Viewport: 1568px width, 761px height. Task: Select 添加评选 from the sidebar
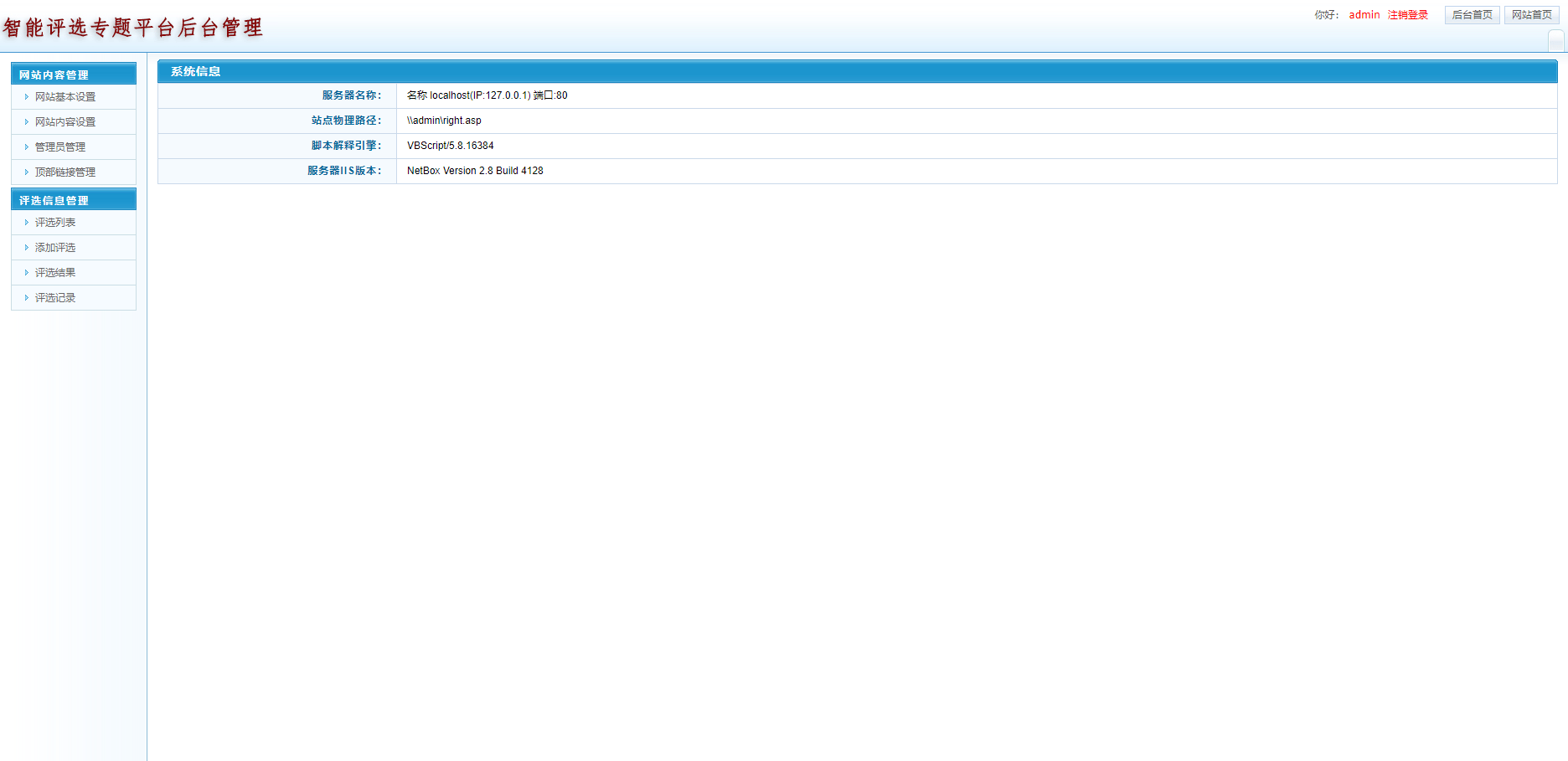point(54,248)
